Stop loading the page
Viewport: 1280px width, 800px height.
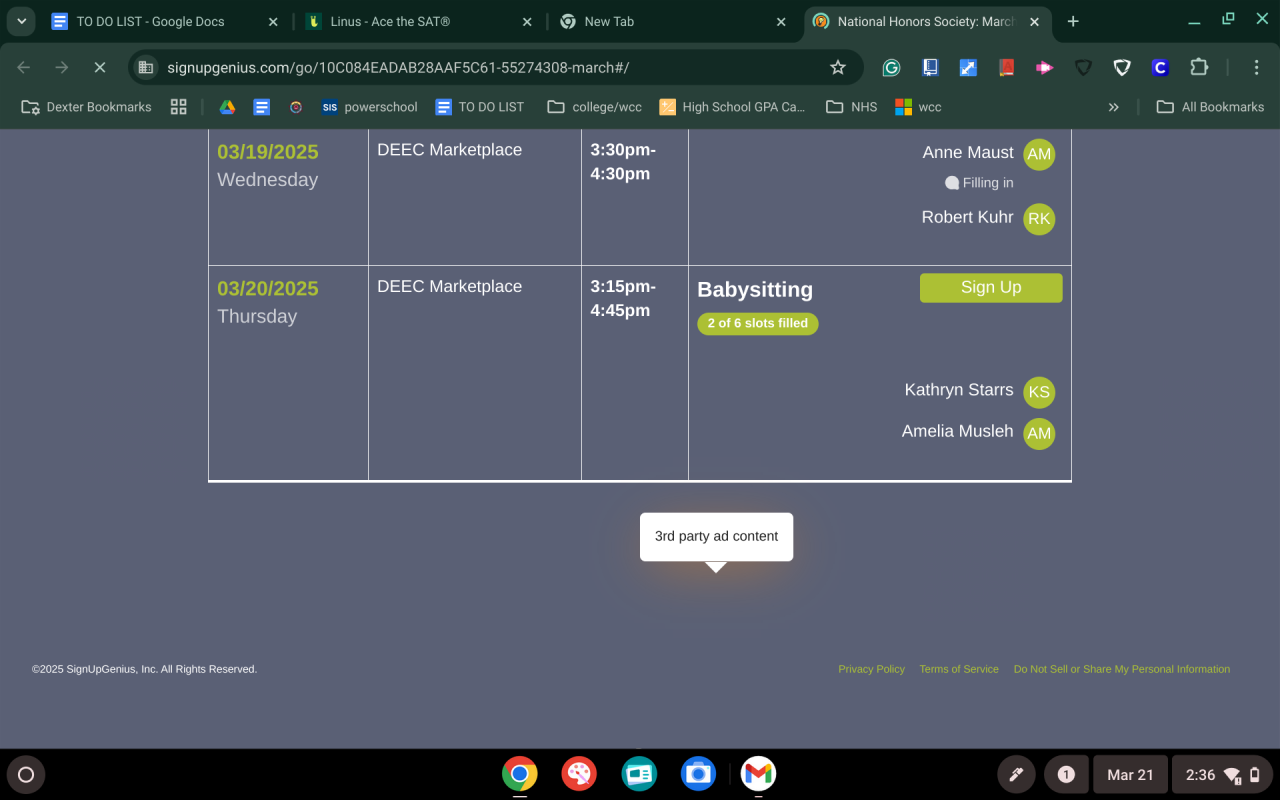(x=99, y=68)
